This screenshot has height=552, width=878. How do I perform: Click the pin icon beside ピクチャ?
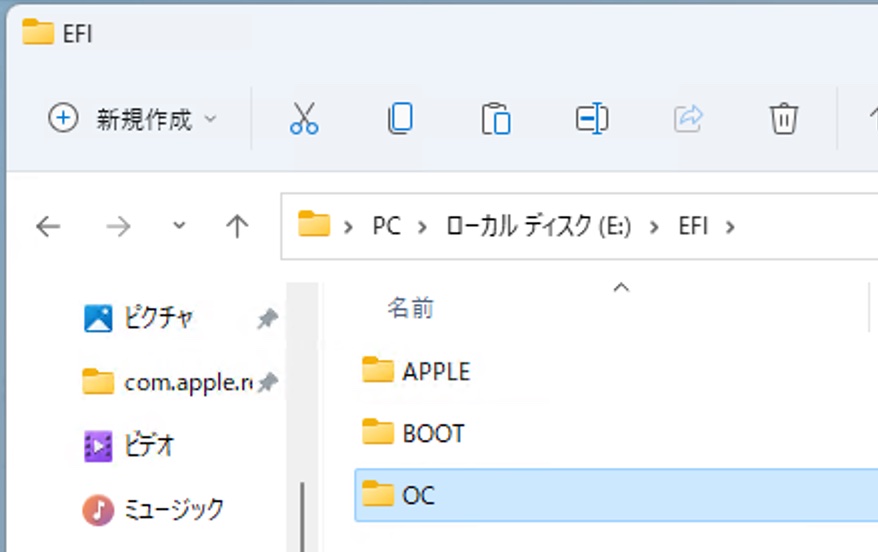tap(268, 319)
